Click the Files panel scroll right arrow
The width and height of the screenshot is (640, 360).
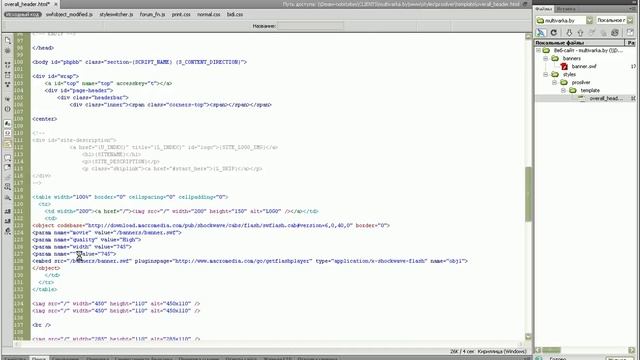tap(632, 350)
